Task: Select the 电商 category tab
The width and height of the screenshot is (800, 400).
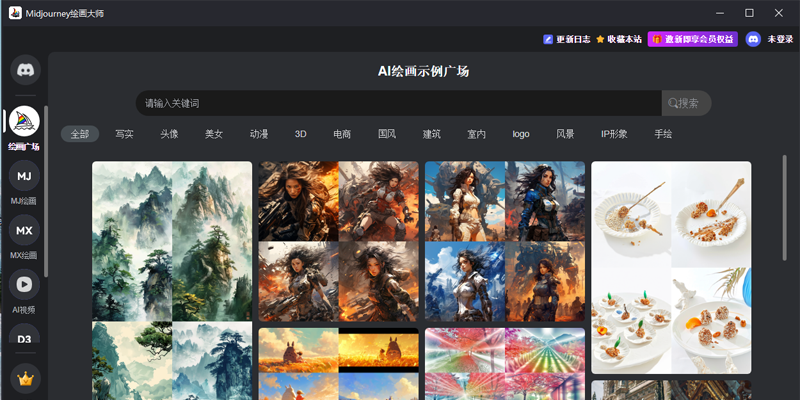Action: [x=342, y=134]
